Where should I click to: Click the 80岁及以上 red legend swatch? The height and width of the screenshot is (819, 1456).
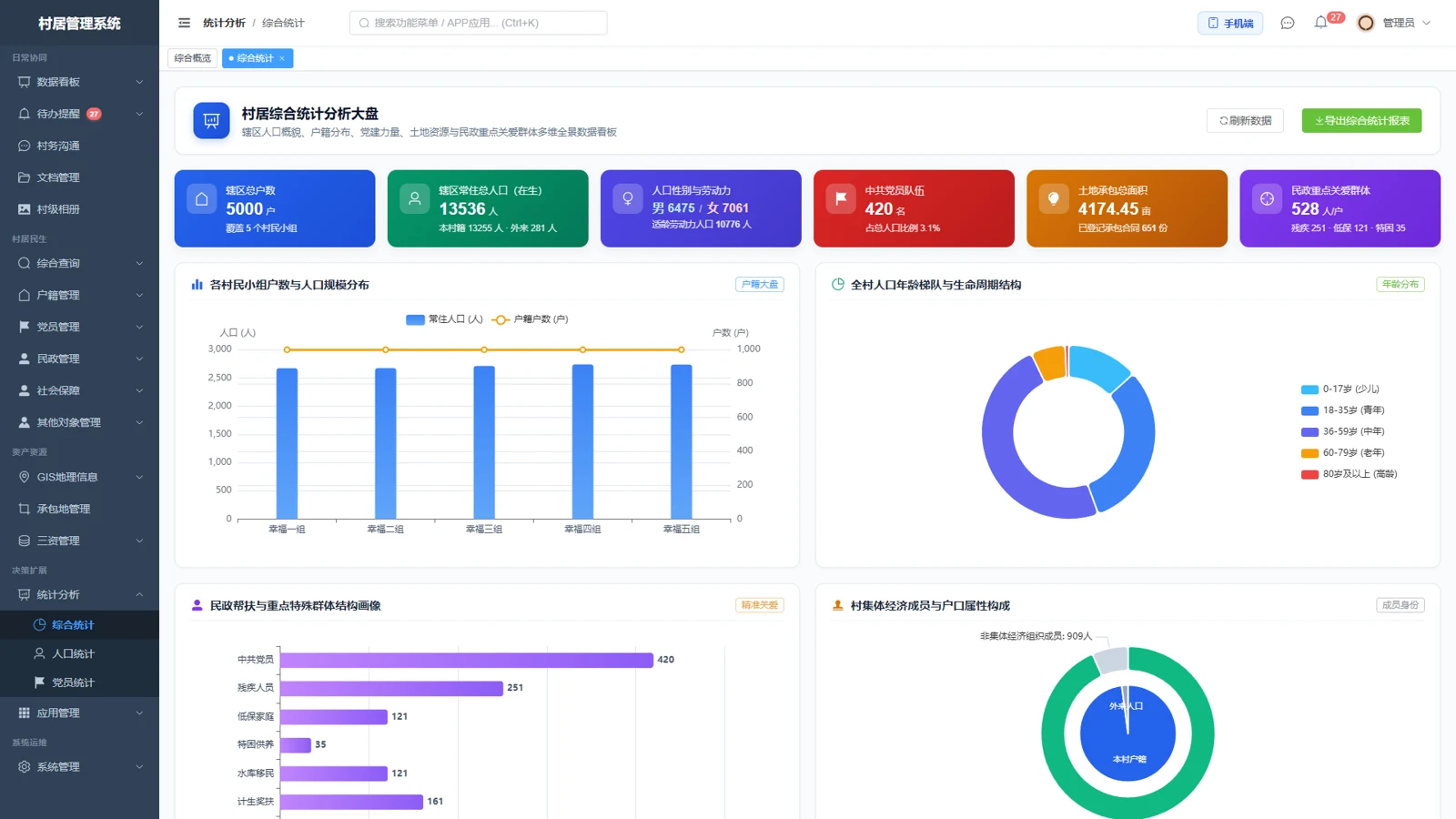click(1309, 474)
